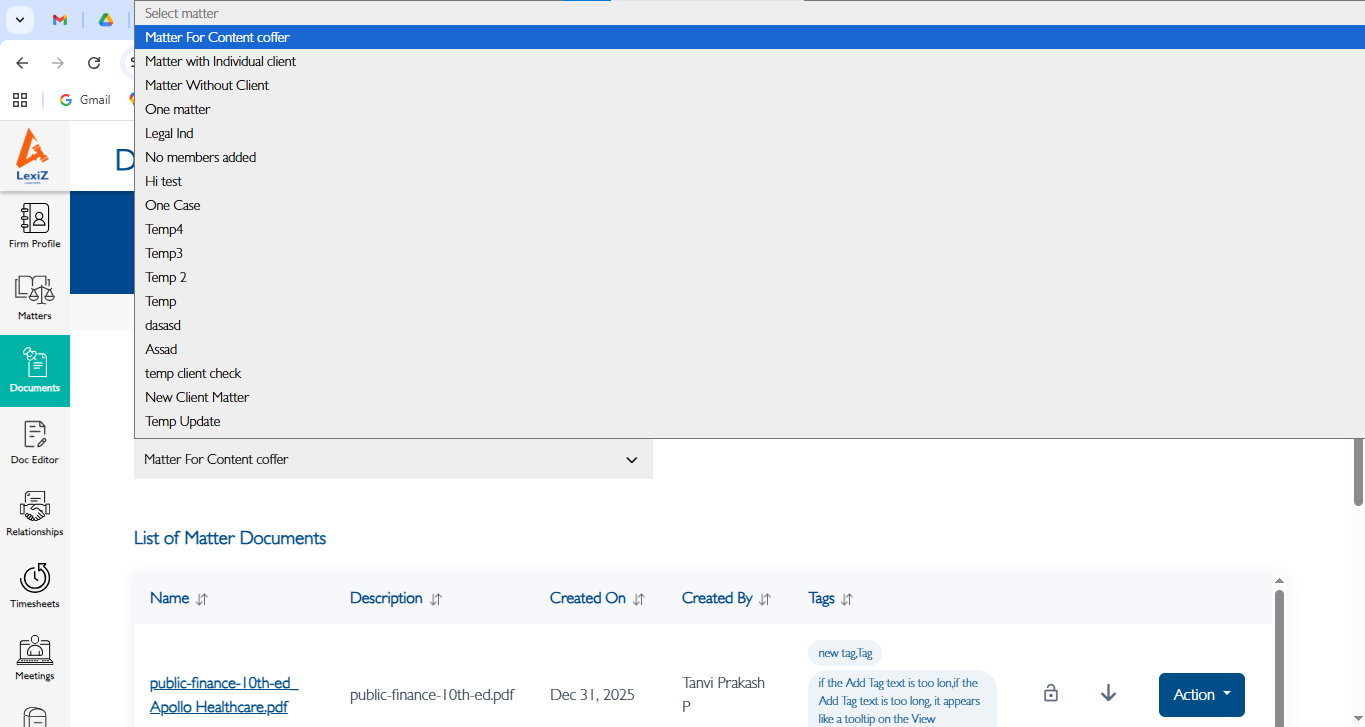Open Meetings sidebar icon
The height and width of the screenshot is (727, 1365).
(34, 657)
